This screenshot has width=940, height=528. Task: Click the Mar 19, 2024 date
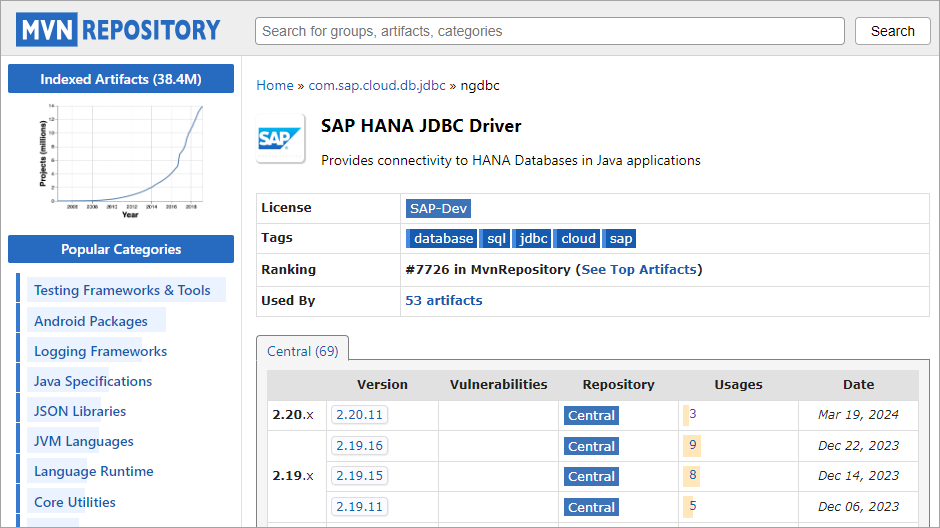pyautogui.click(x=858, y=415)
